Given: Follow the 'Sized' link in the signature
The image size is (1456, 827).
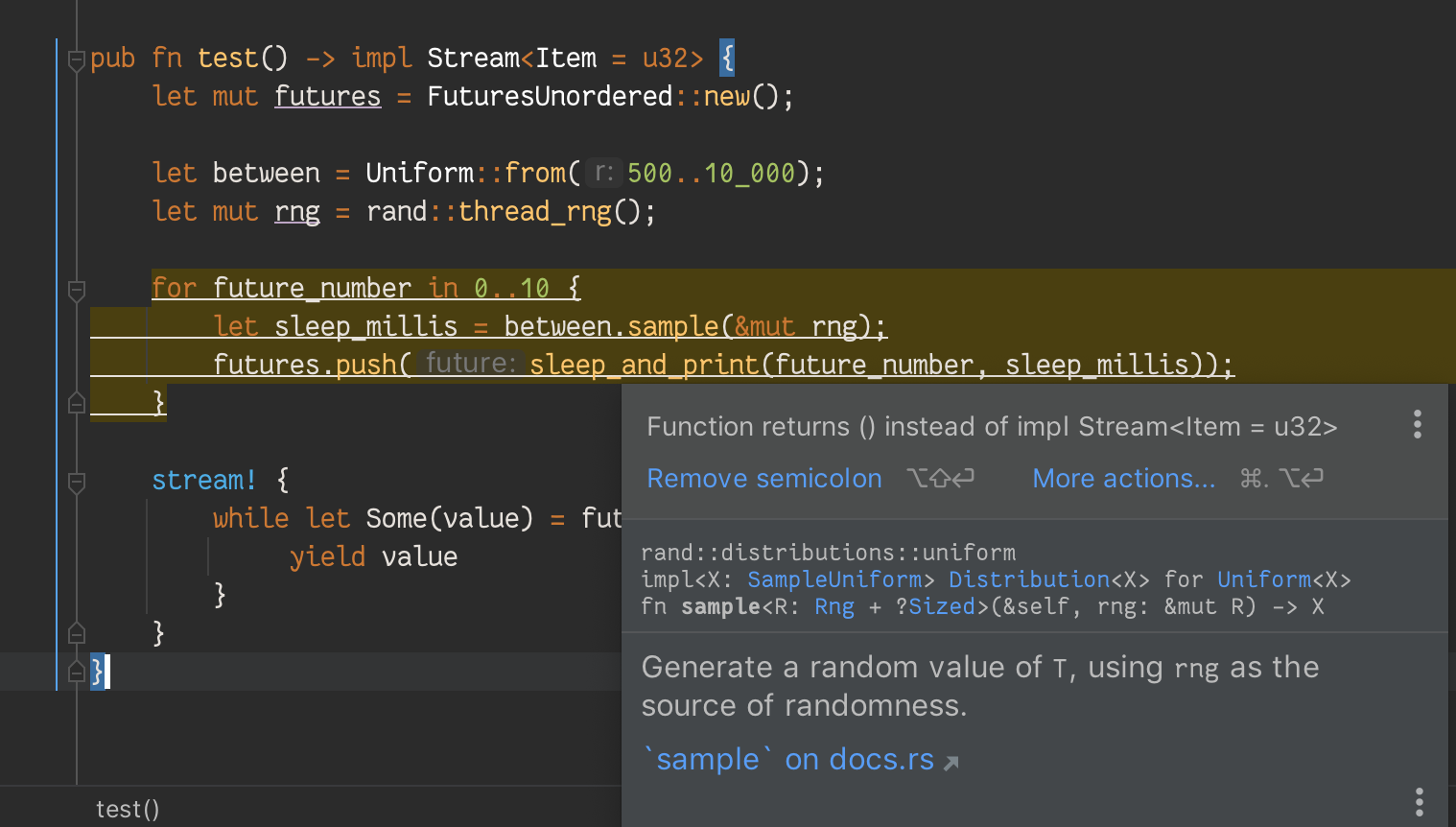Looking at the screenshot, I should 942,606.
